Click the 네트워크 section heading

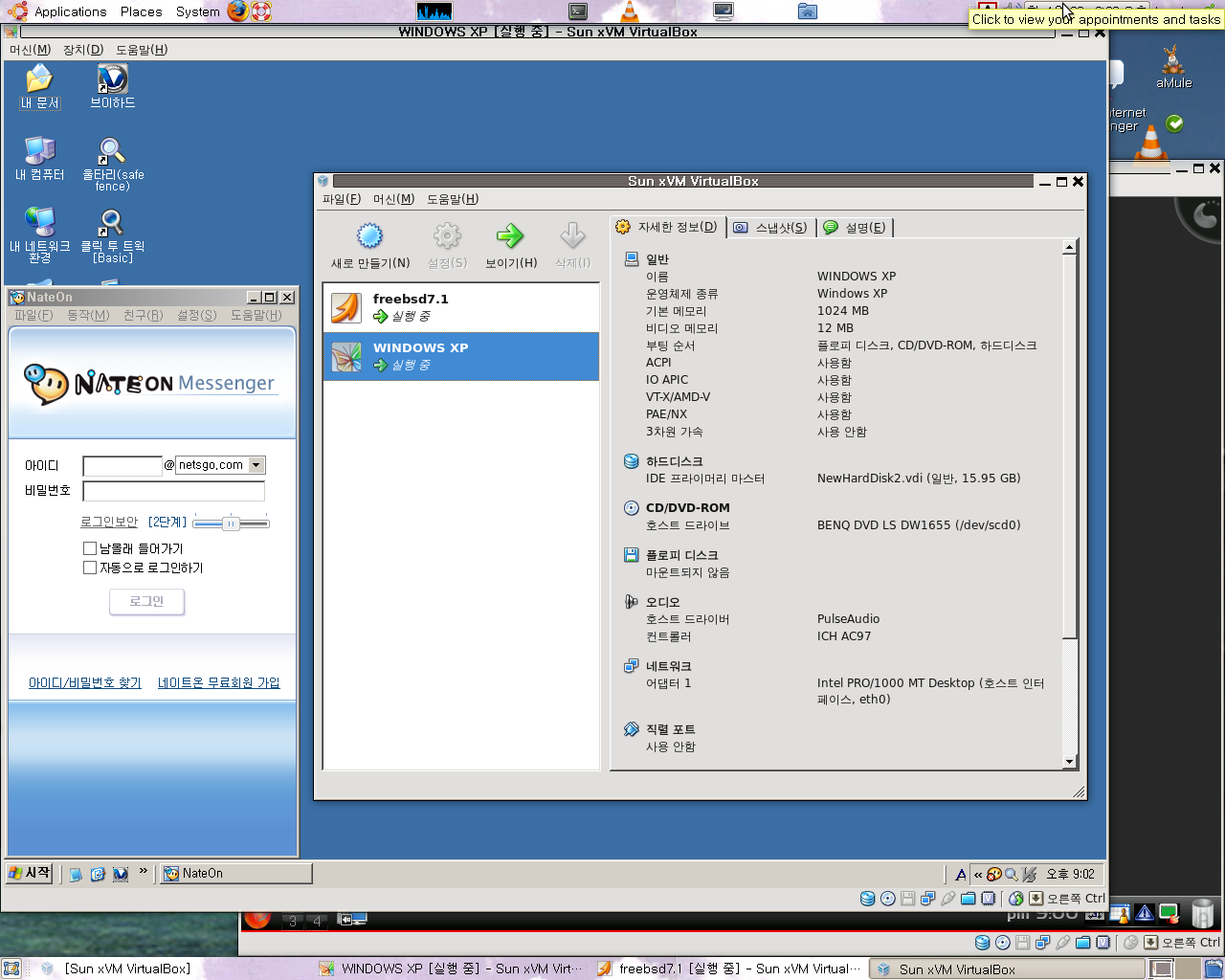(668, 666)
